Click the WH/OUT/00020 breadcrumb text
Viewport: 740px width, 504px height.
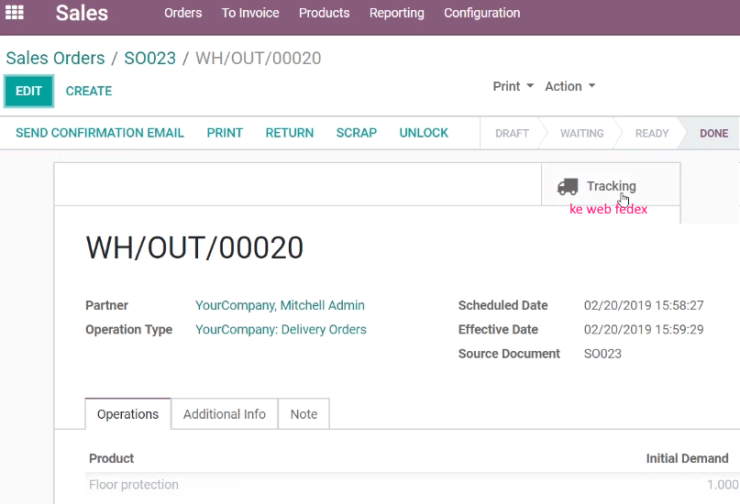258,58
